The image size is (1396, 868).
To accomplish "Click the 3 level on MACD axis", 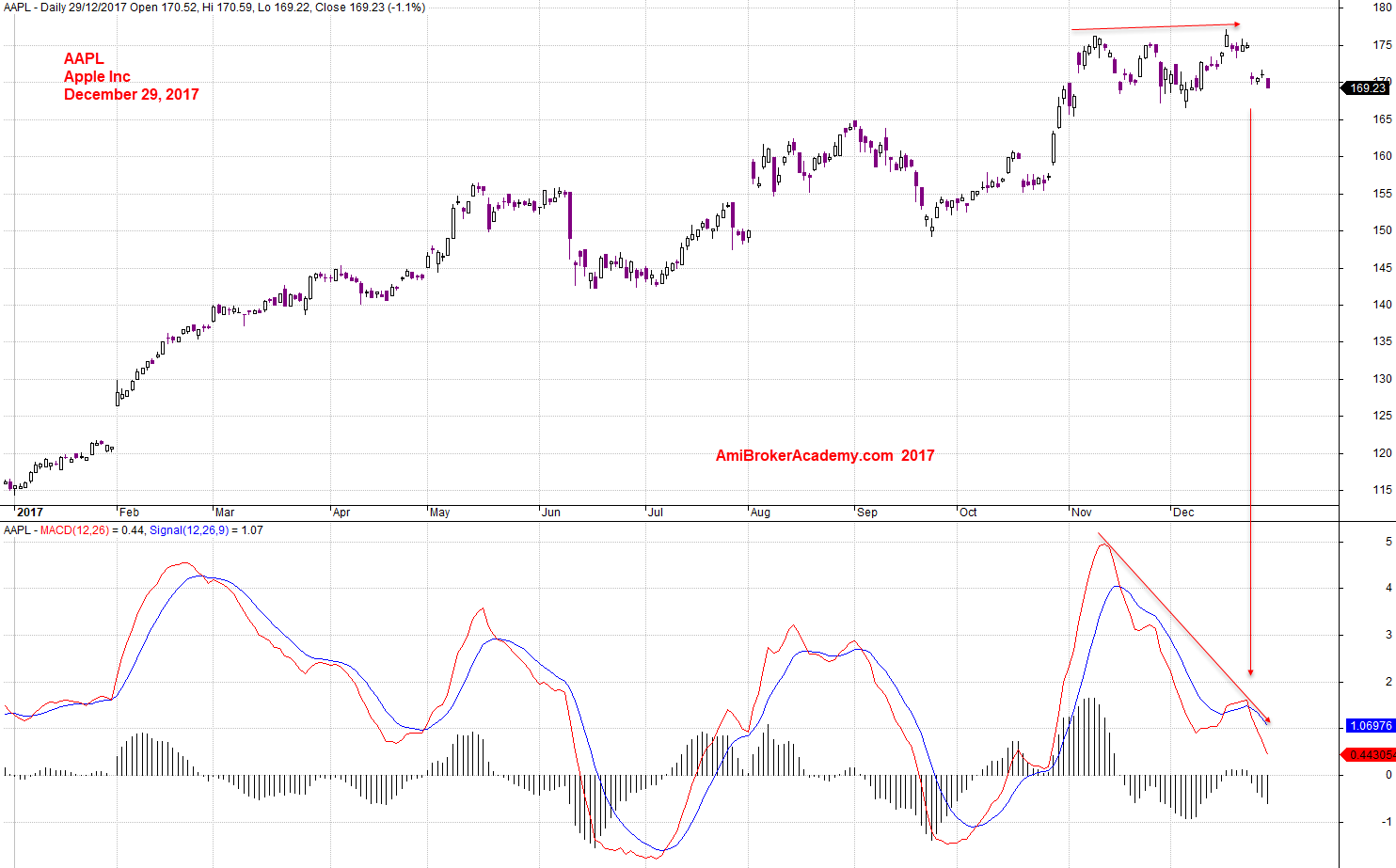I will click(x=1388, y=636).
